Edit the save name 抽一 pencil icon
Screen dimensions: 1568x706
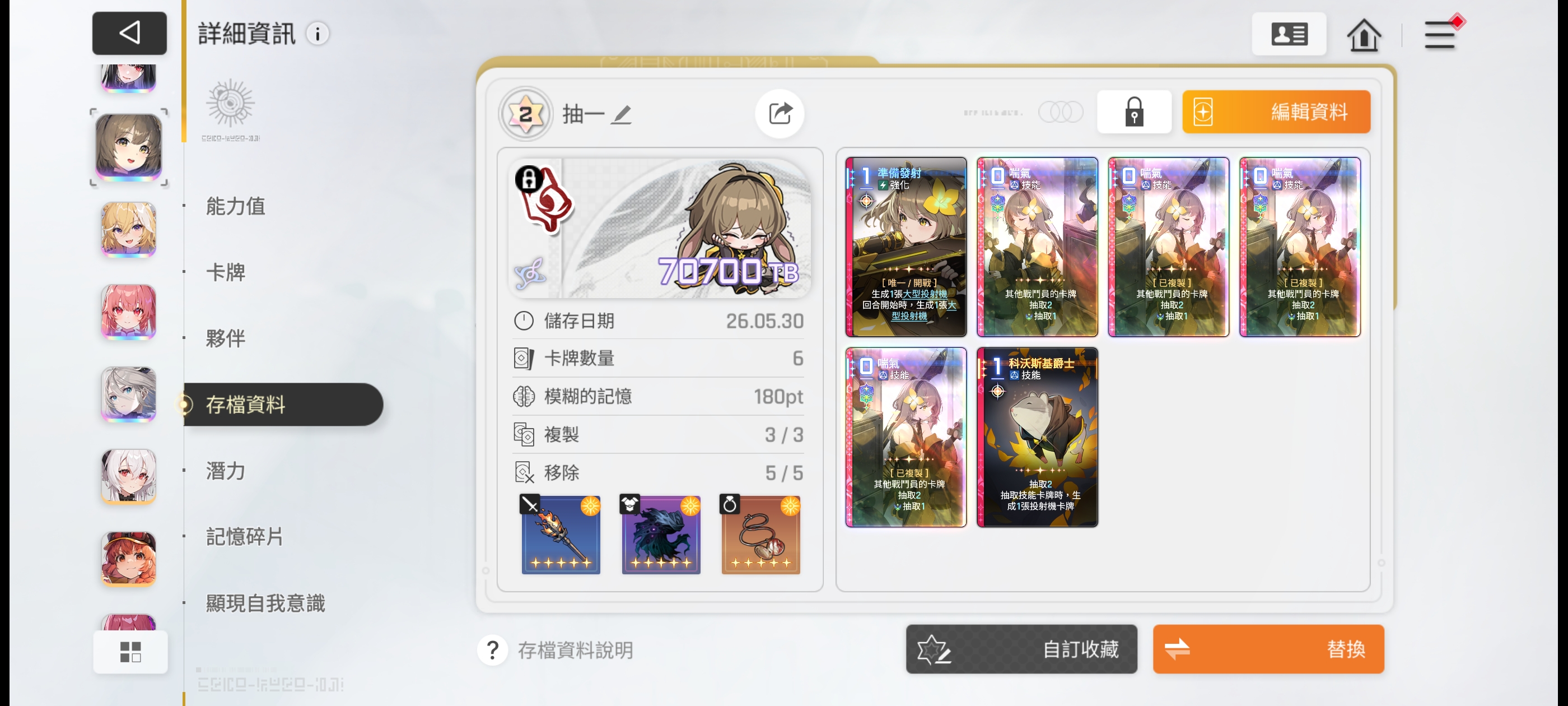pyautogui.click(x=622, y=114)
